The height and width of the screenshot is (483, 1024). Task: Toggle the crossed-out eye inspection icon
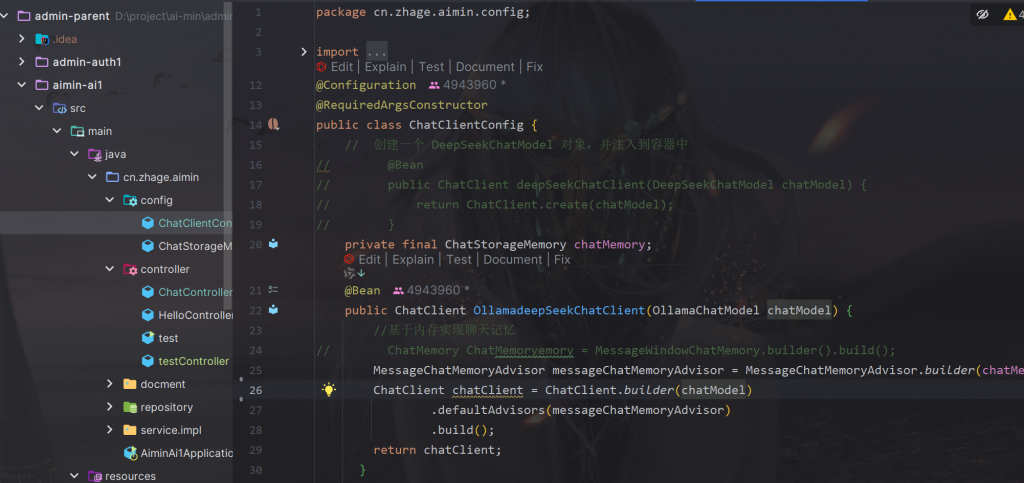pos(982,15)
